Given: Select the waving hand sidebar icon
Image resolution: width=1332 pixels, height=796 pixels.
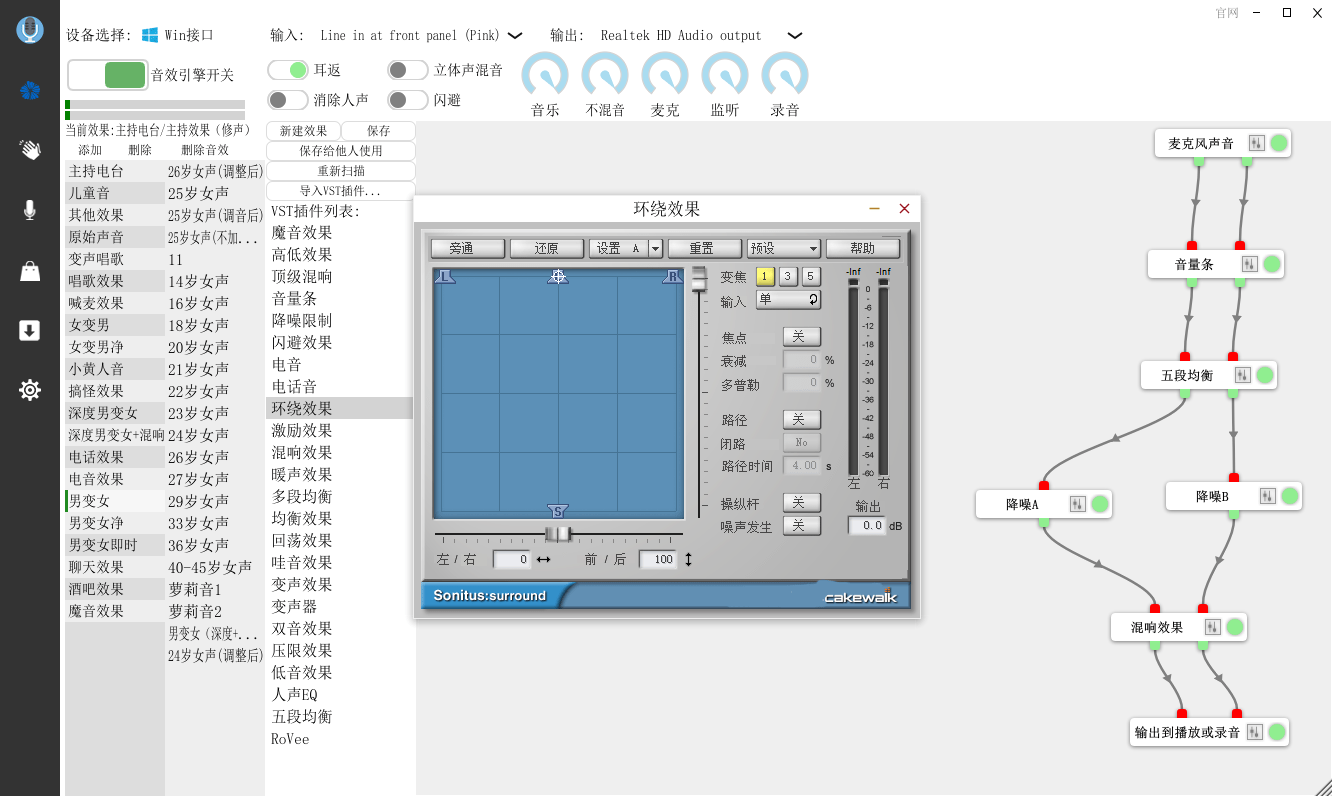Looking at the screenshot, I should coord(30,150).
